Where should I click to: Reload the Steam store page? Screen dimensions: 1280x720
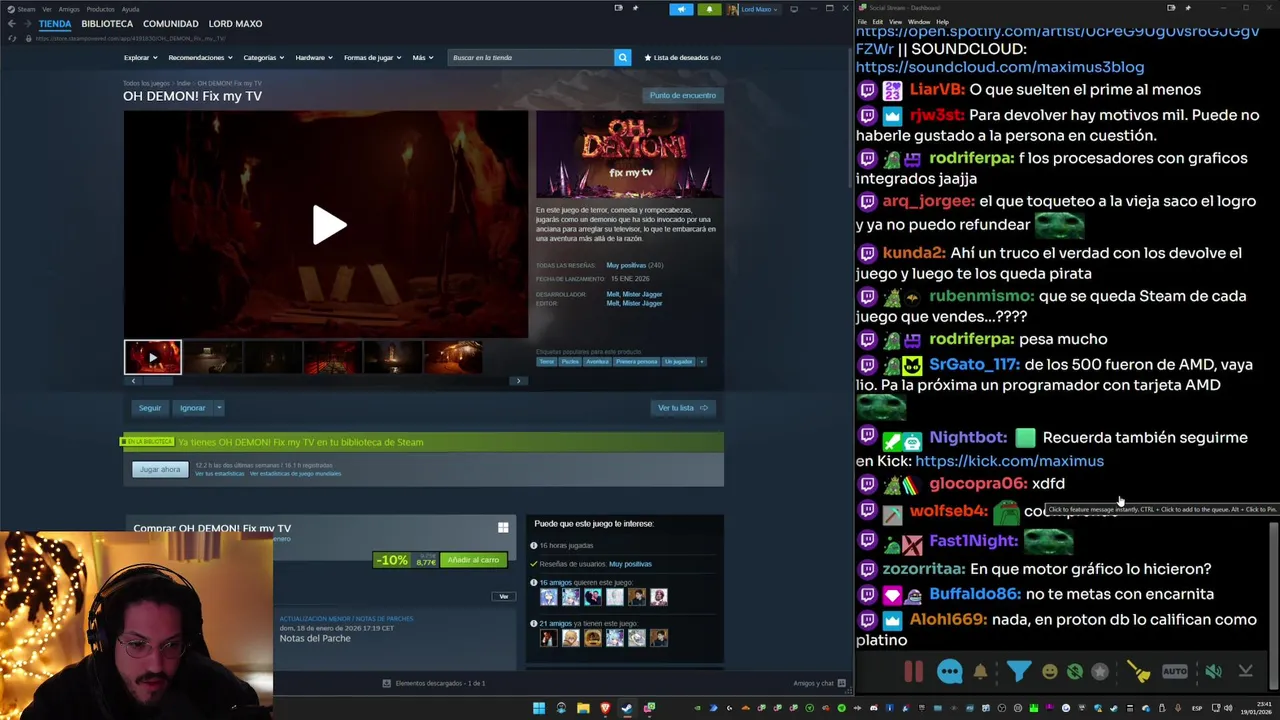point(12,38)
